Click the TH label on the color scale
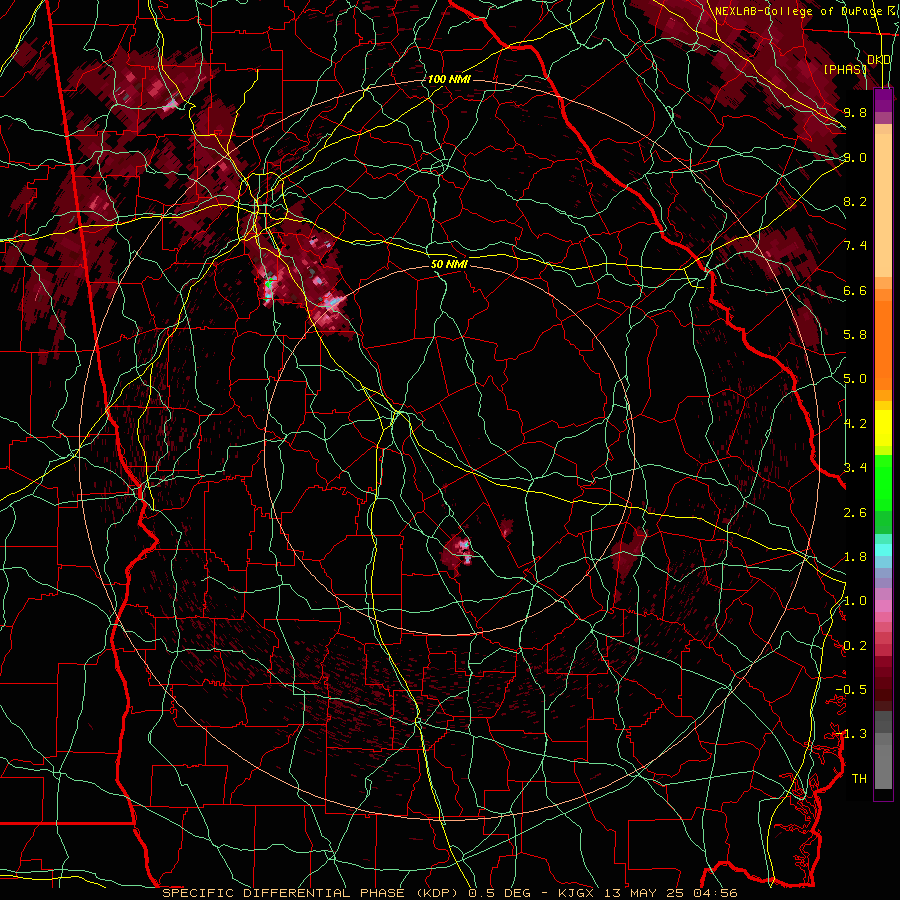This screenshot has height=900, width=900. click(x=859, y=779)
